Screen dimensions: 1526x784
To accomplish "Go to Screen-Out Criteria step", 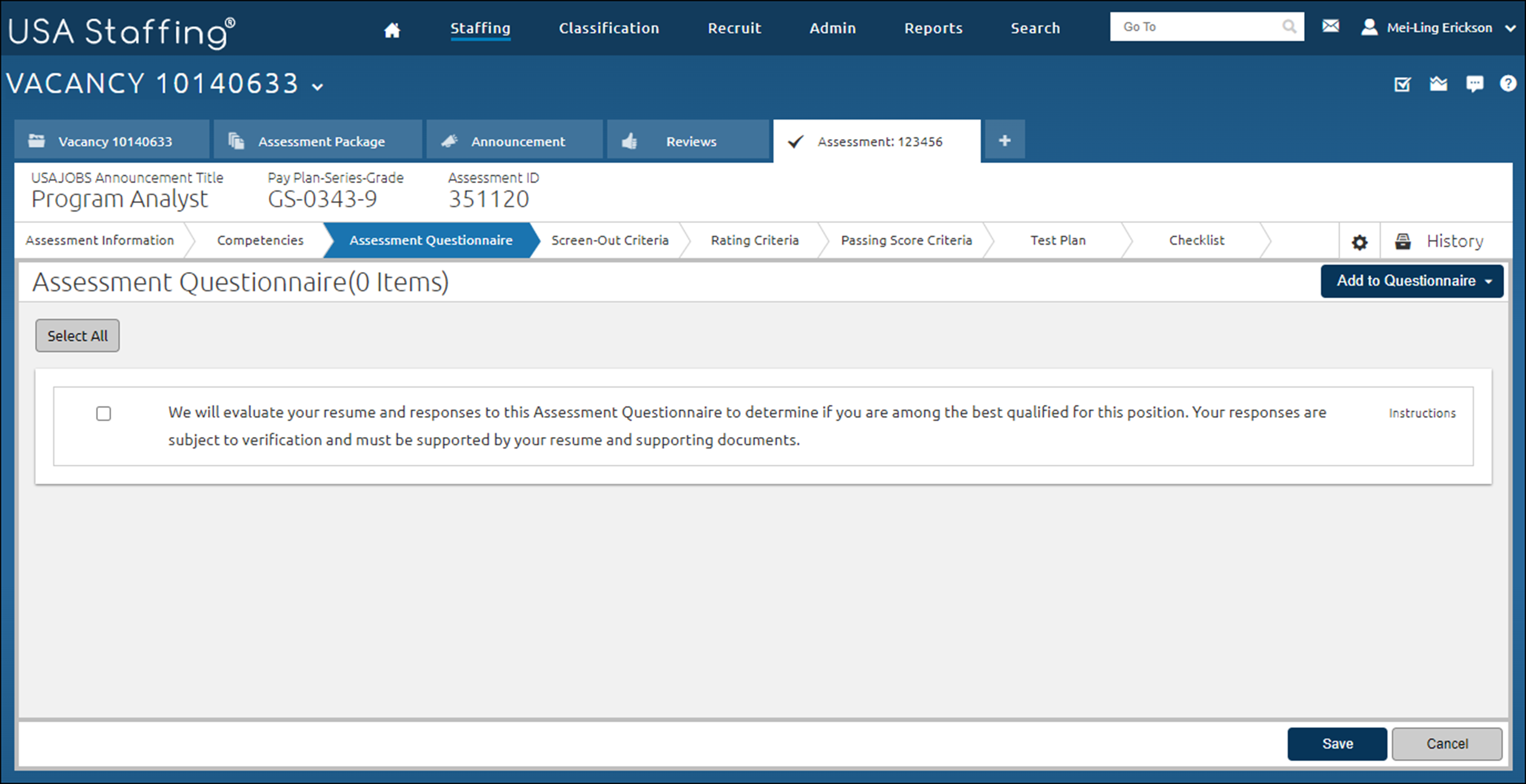I will point(610,241).
